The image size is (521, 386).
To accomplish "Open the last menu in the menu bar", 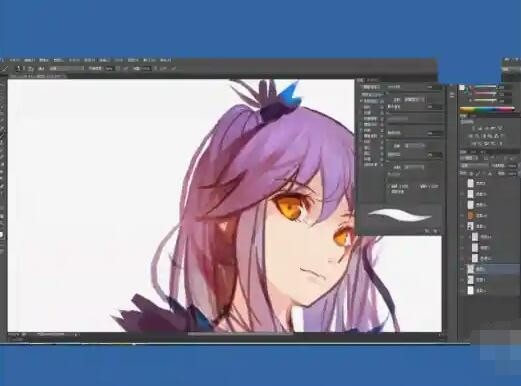I will coord(166,60).
